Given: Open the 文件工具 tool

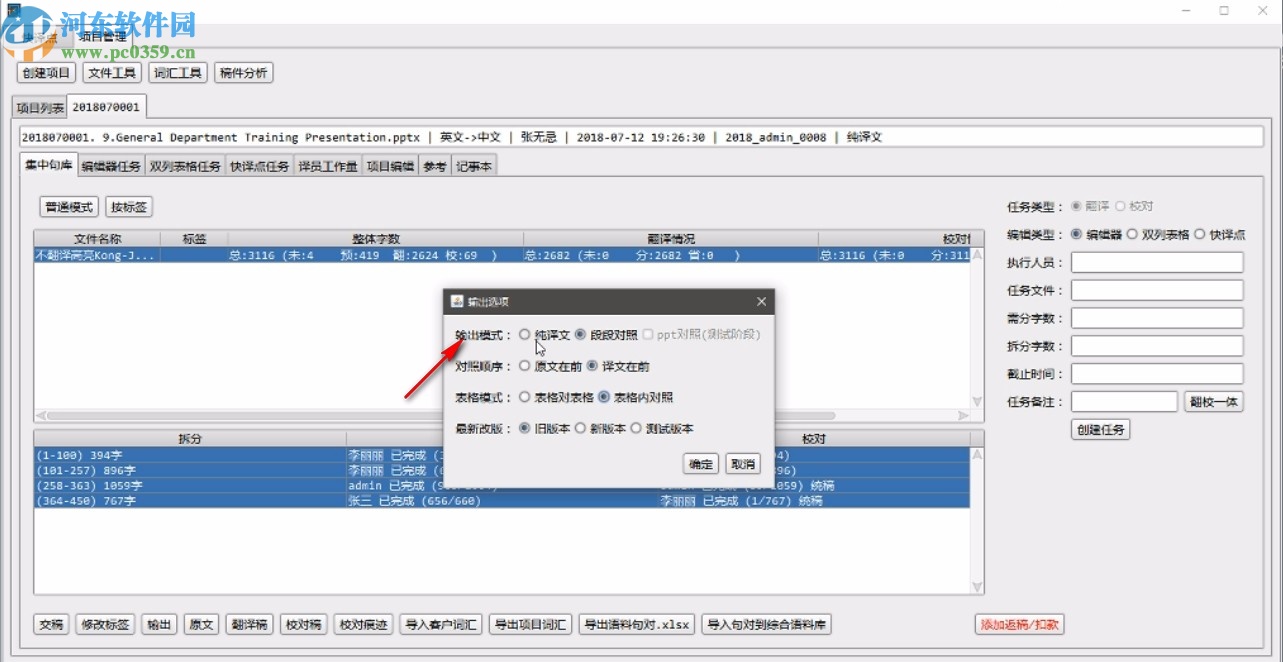Looking at the screenshot, I should coord(111,72).
